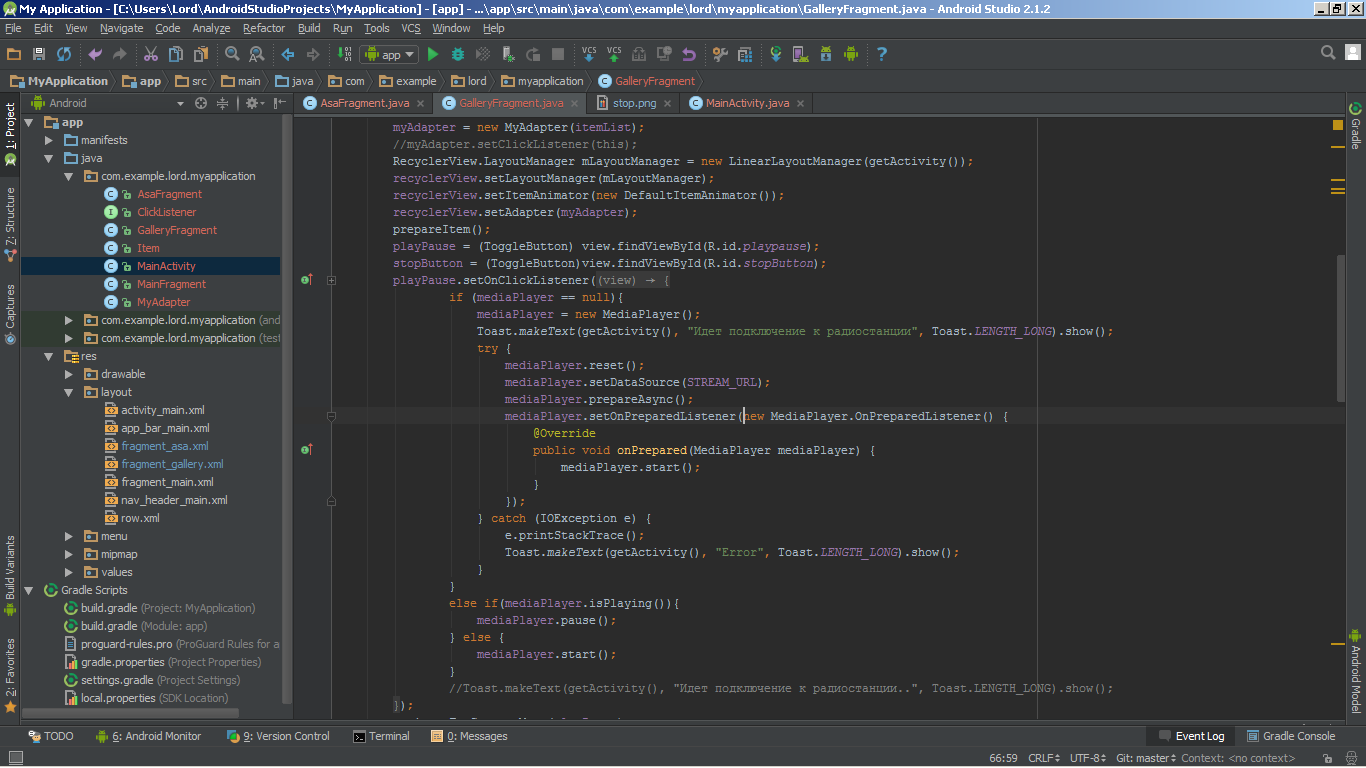Toggle the Android Model right sidebar tab
1366x768 pixels.
pos(1355,669)
